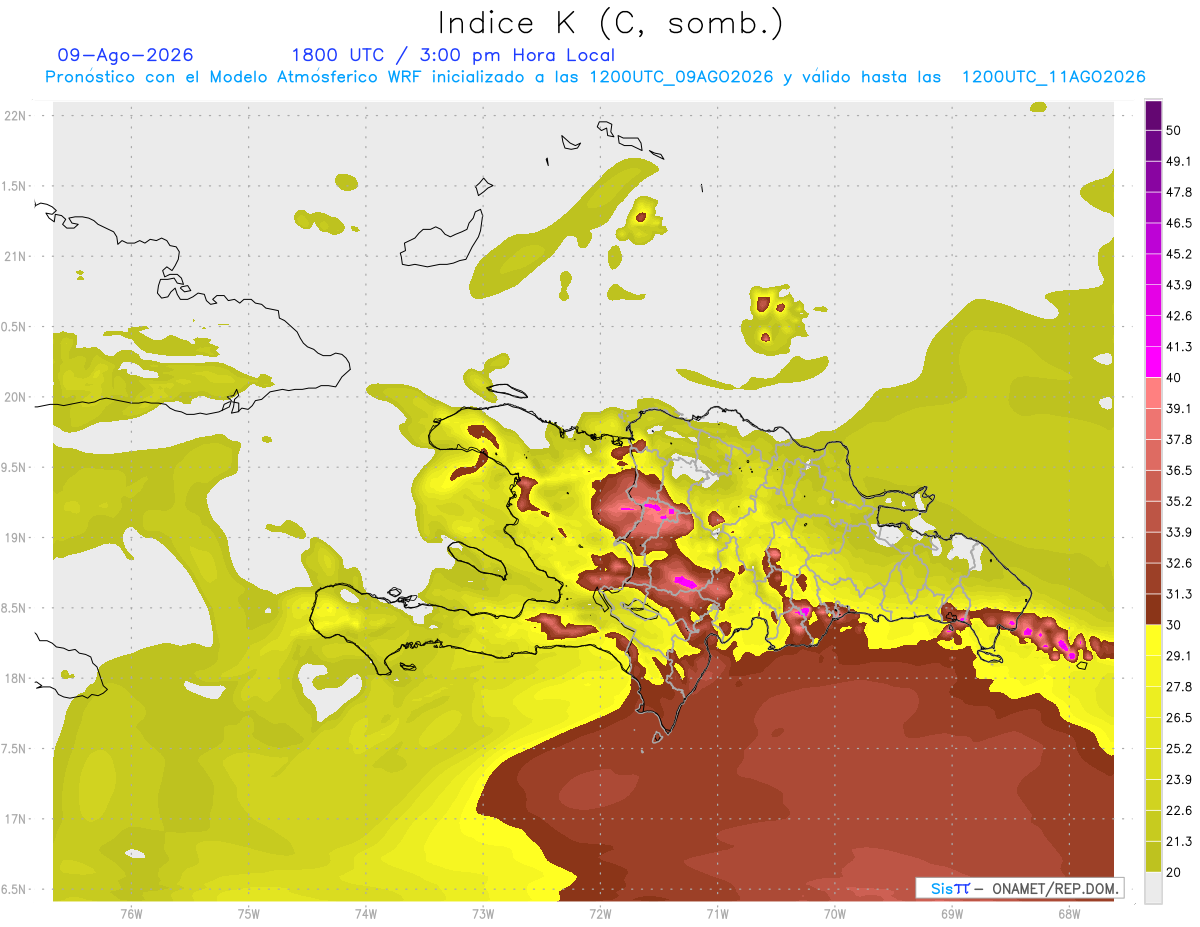This screenshot has width=1200, height=927.
Task: Click the color scale value "31.3"
Action: pos(1179,594)
